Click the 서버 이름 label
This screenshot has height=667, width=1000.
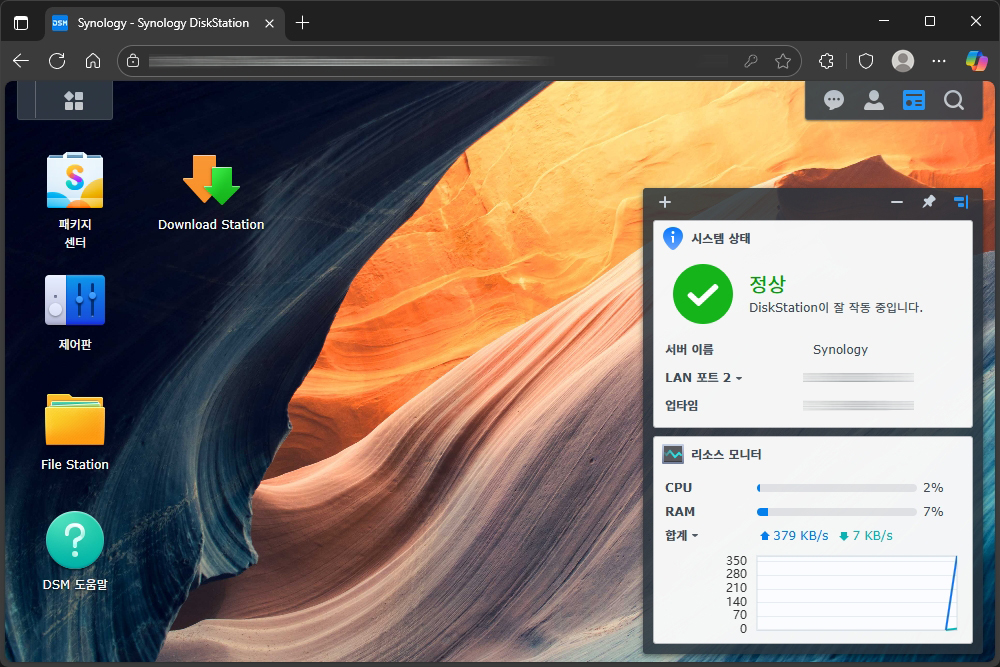point(689,349)
